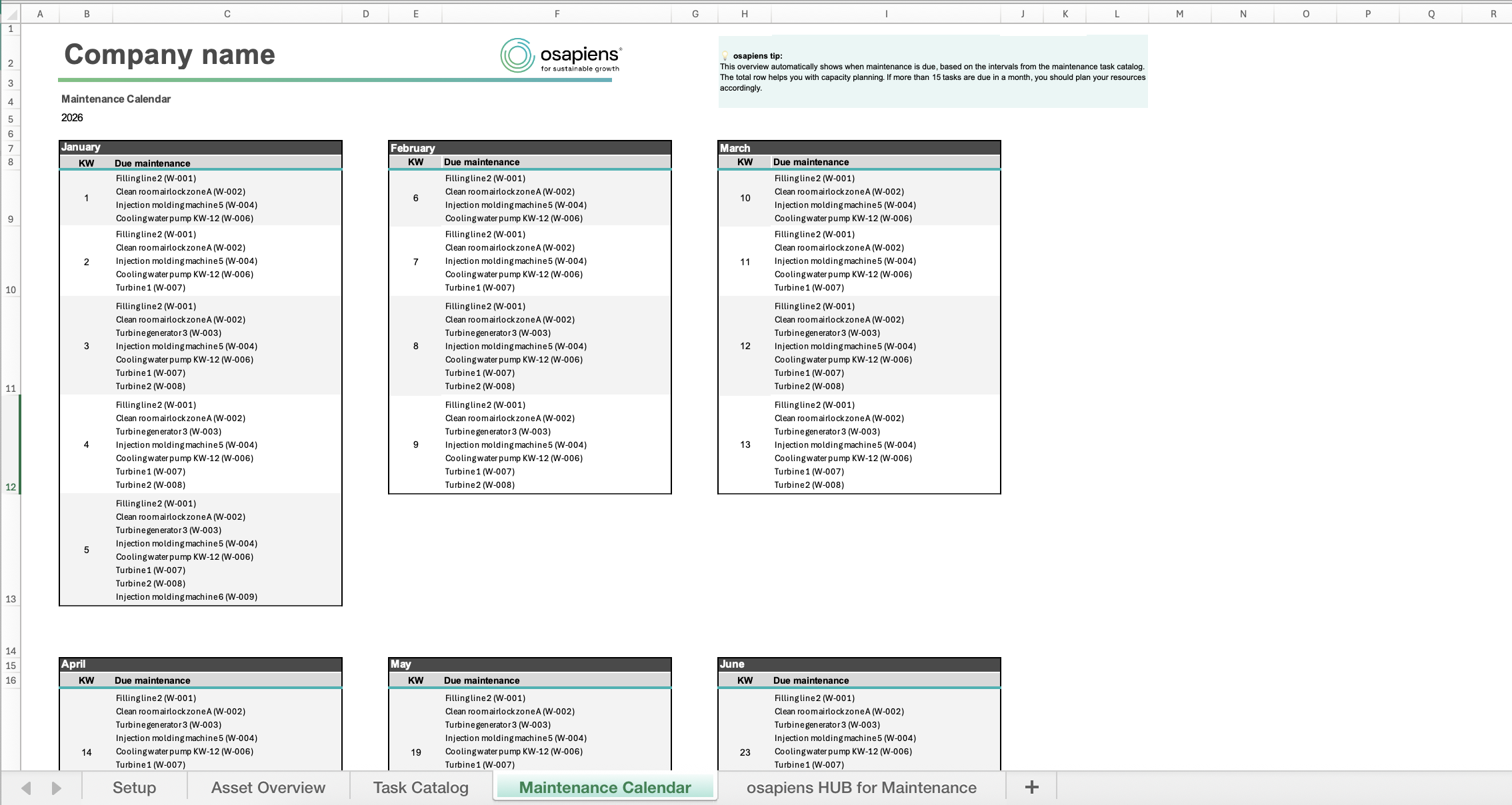Select the Maintenance Calendar tab
Image resolution: width=1512 pixels, height=805 pixels.
click(x=605, y=788)
